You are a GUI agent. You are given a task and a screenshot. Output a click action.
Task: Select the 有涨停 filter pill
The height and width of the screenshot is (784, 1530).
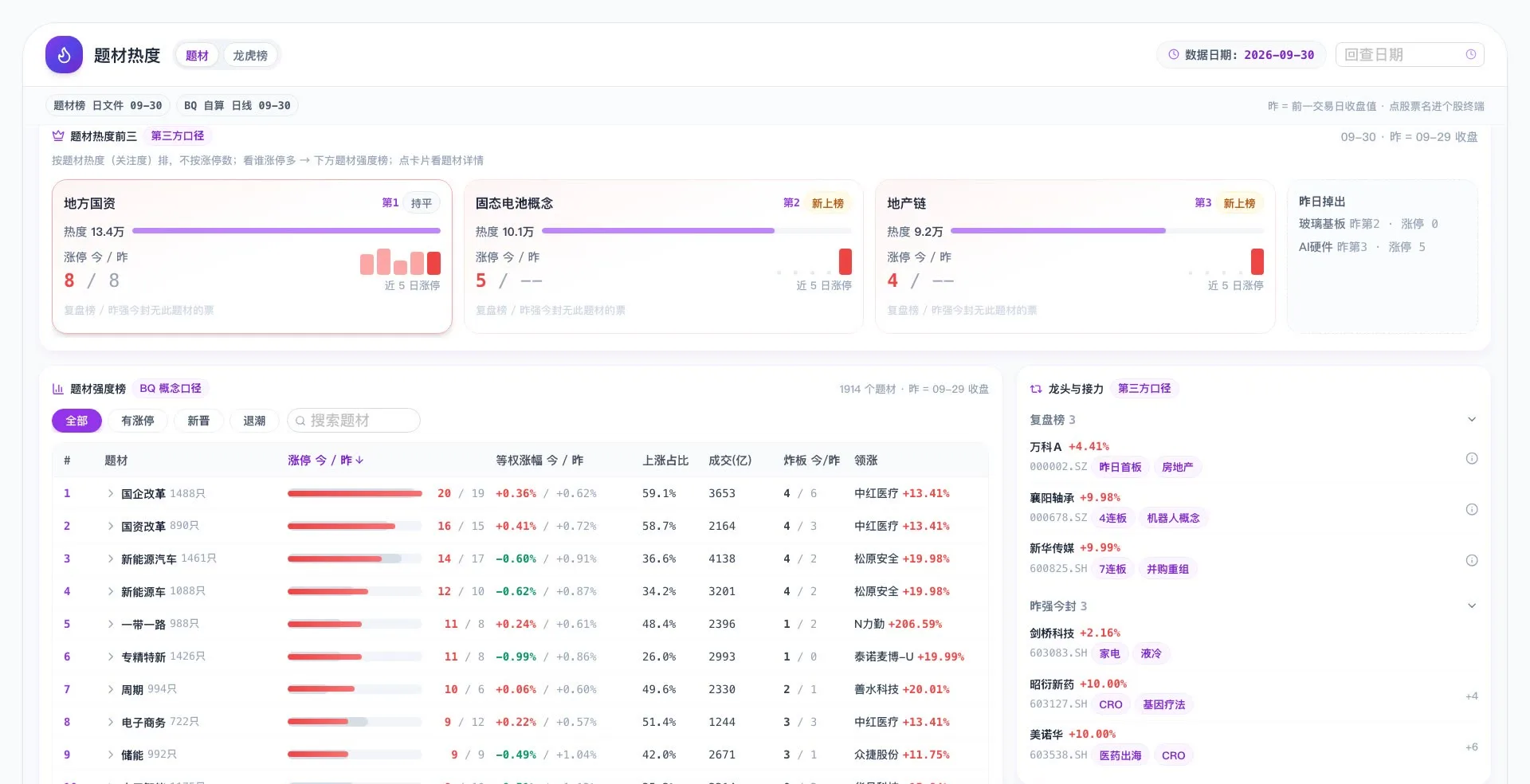138,421
